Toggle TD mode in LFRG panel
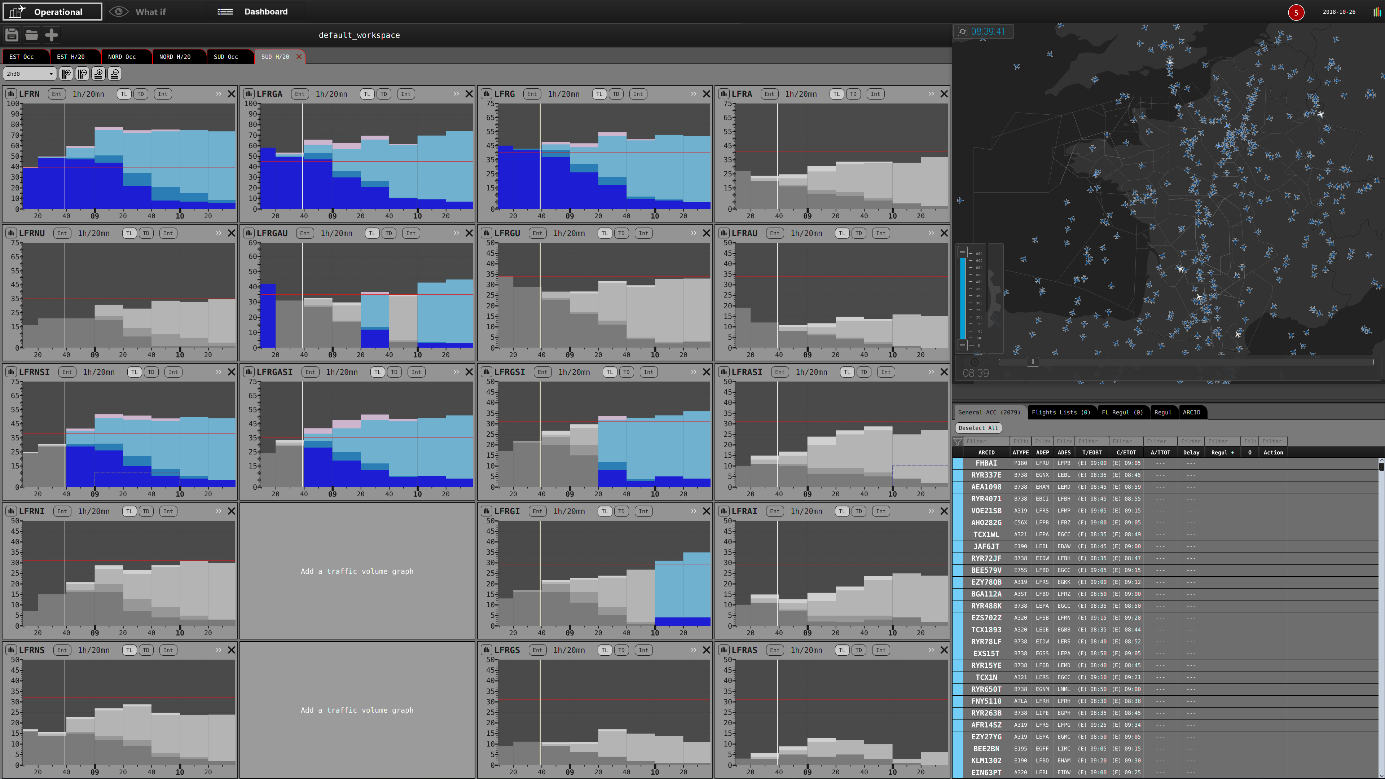 click(615, 94)
